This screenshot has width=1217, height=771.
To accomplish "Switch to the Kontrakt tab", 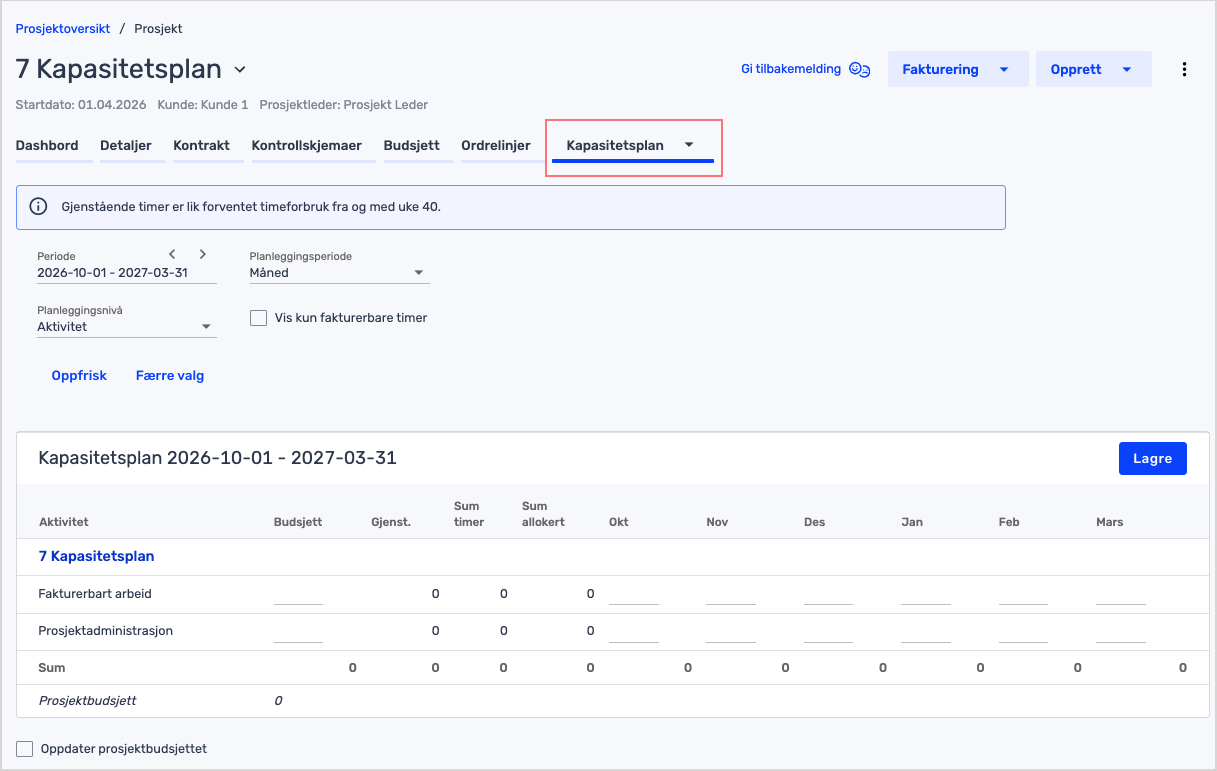I will tap(201, 145).
